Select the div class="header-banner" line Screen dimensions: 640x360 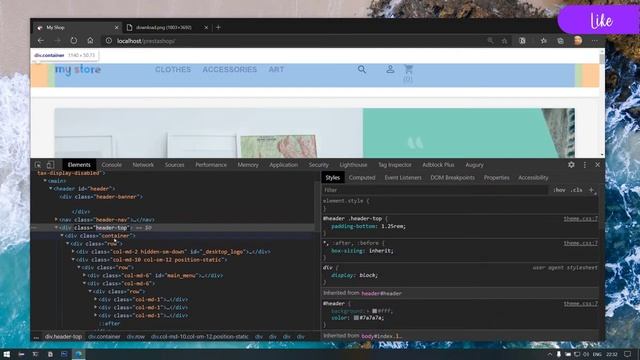(x=101, y=197)
